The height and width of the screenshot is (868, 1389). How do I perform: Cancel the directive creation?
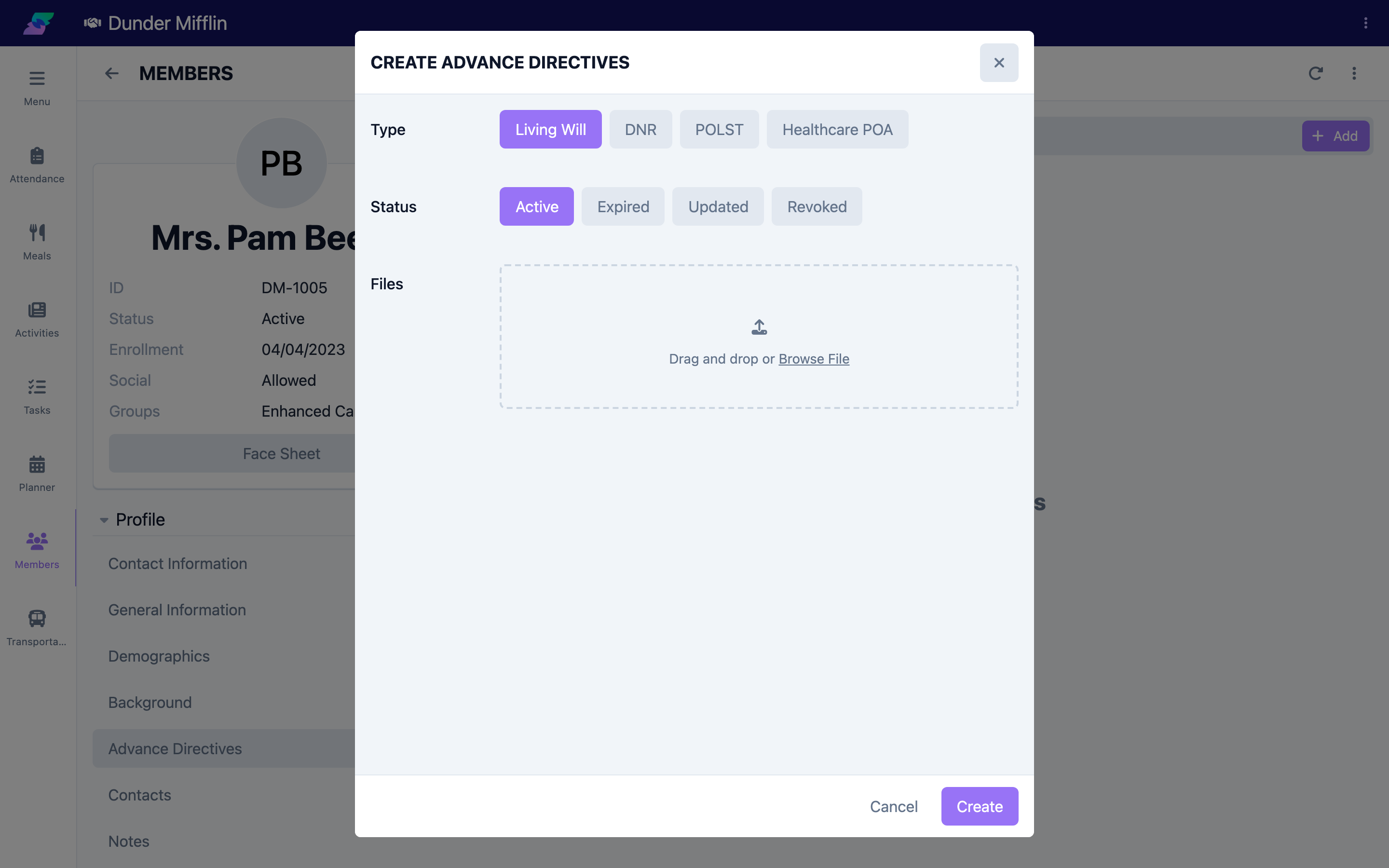pos(894,806)
